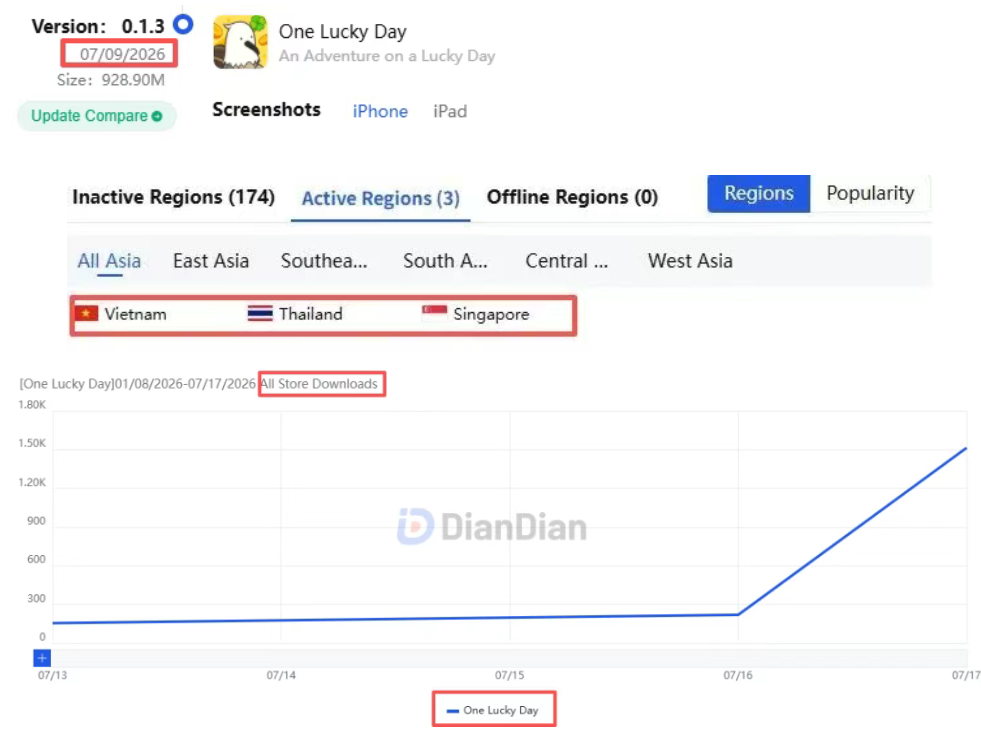Screen dimensions: 981x741
Task: Click the green dot on Update Compare
Action: (x=157, y=116)
